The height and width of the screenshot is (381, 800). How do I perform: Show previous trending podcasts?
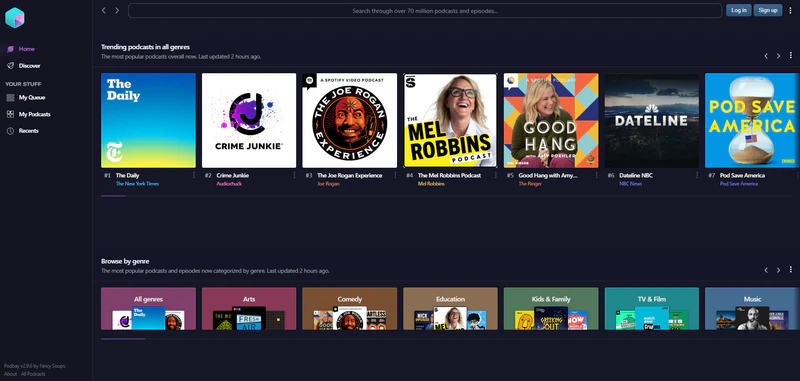coord(766,56)
